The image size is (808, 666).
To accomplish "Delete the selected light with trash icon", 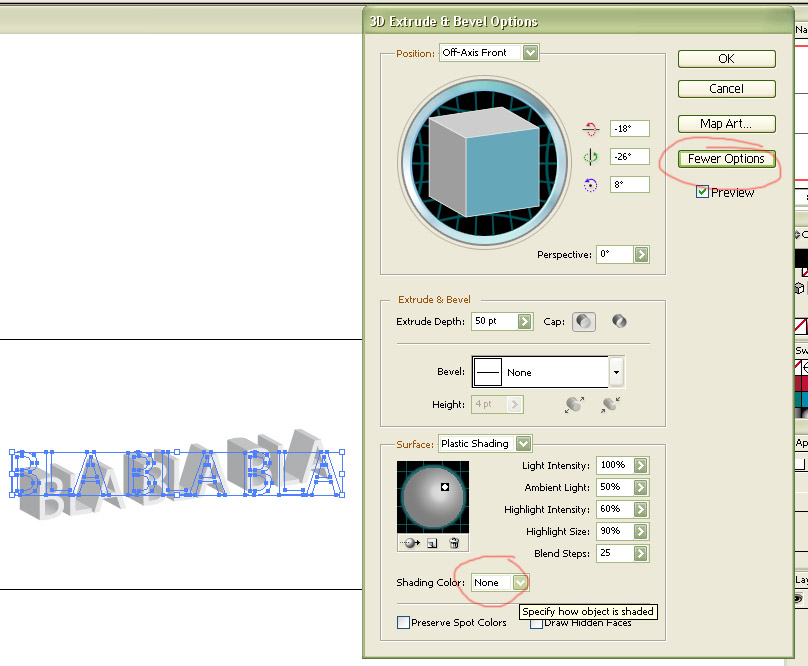I will (454, 543).
